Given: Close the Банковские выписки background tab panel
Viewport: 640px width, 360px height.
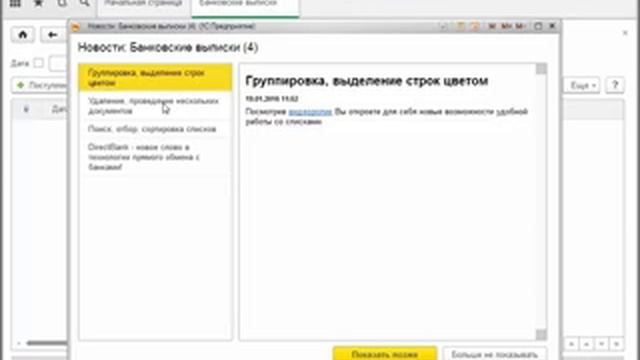Looking at the screenshot, I should (625, 33).
